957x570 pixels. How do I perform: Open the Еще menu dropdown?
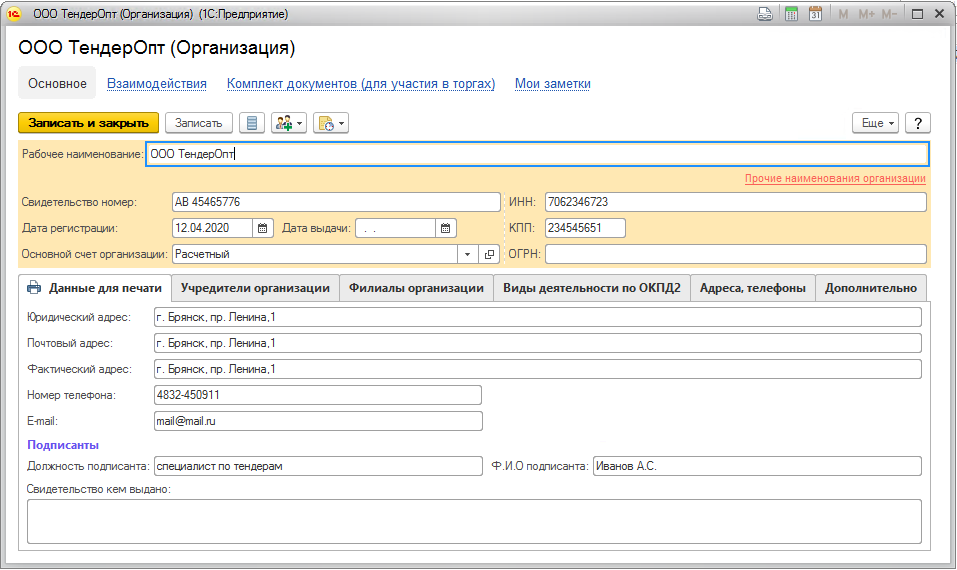click(876, 123)
